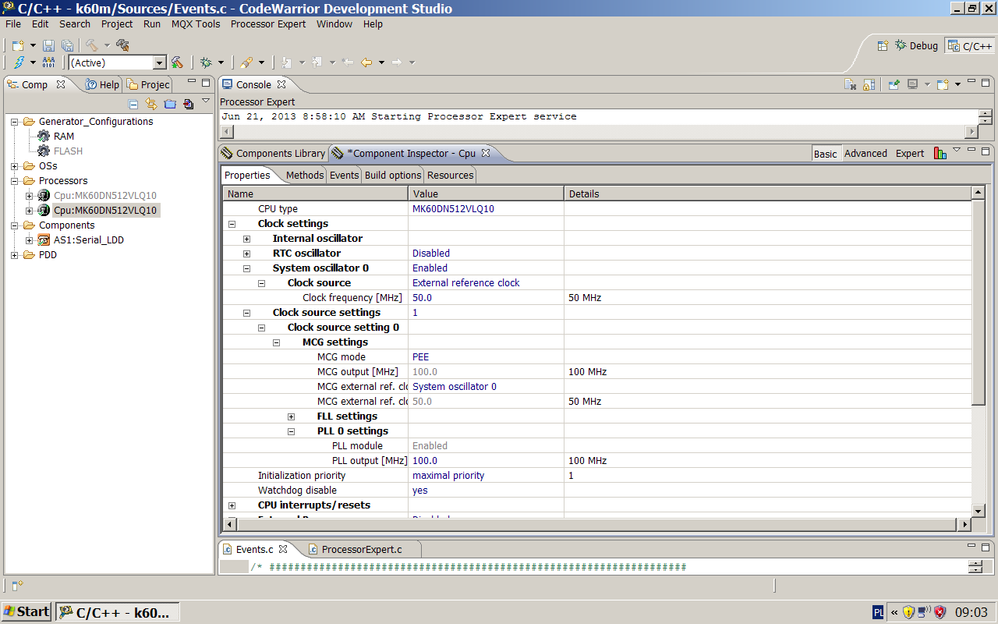This screenshot has height=624, width=998.
Task: Click the Build hammer icon
Action: pos(92,45)
